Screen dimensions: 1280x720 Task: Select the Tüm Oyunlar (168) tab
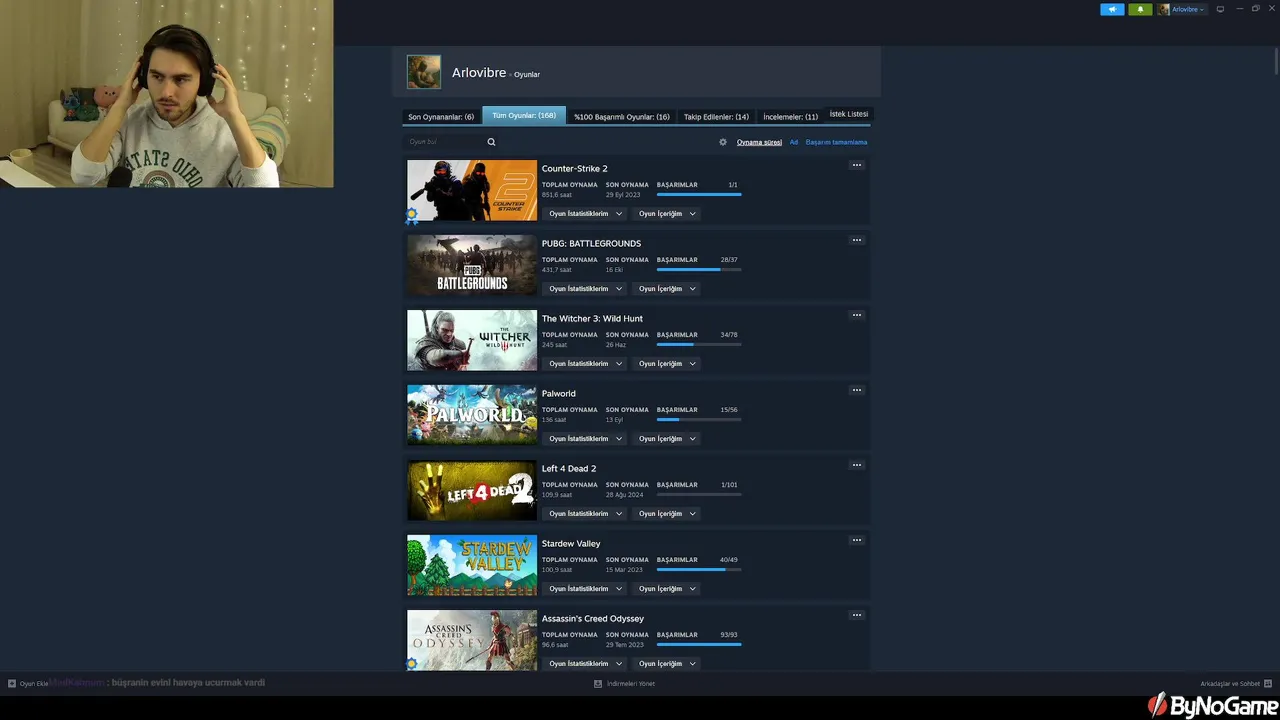pos(524,115)
